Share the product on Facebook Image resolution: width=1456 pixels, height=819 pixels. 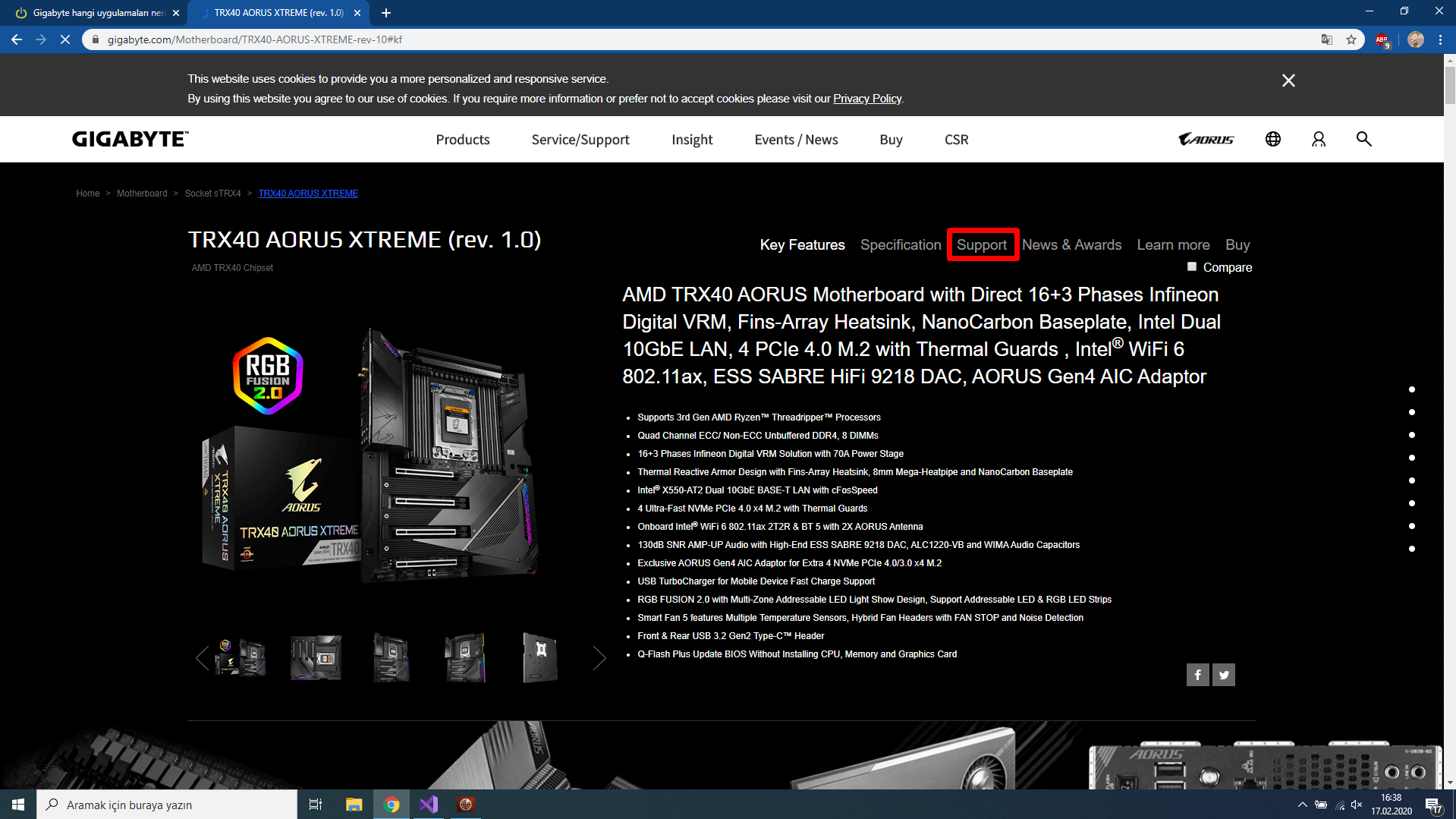coord(1197,675)
